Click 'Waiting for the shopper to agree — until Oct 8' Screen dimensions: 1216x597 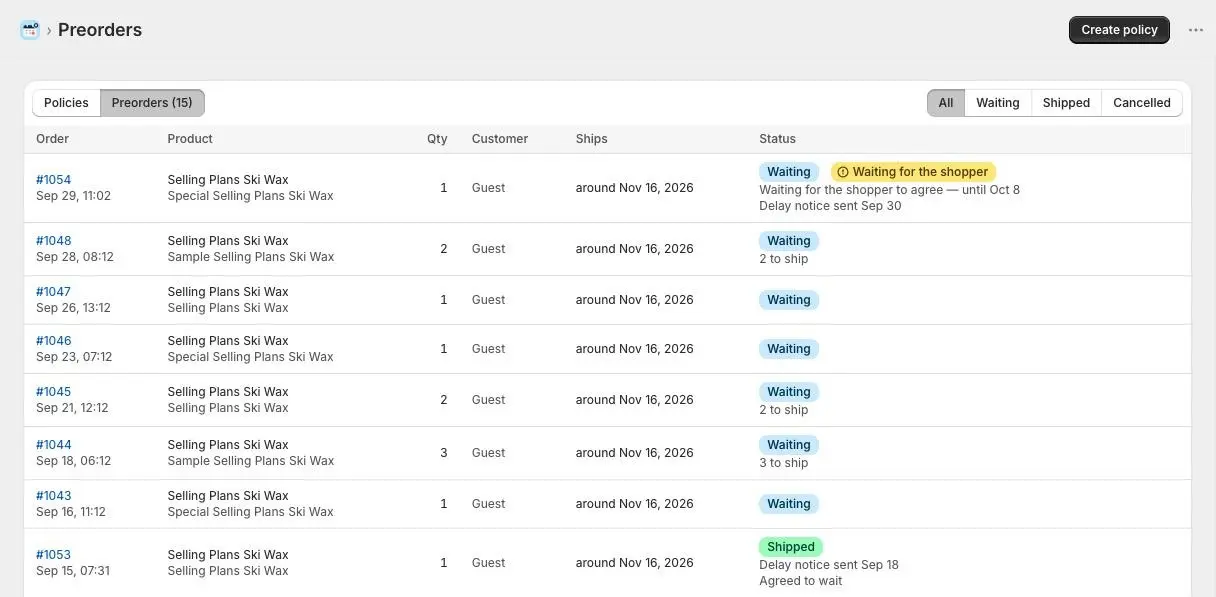[890, 190]
